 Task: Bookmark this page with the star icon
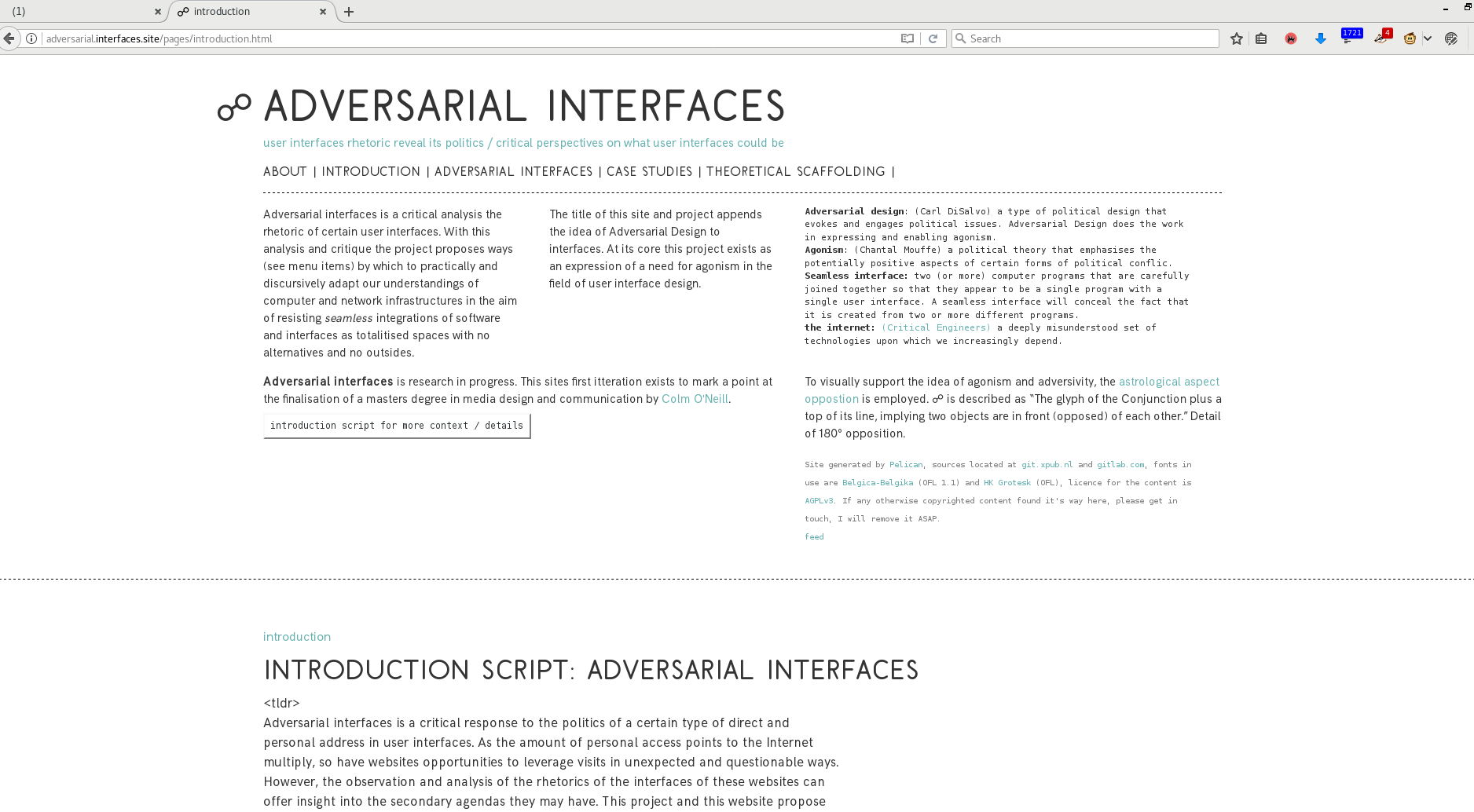click(1236, 38)
